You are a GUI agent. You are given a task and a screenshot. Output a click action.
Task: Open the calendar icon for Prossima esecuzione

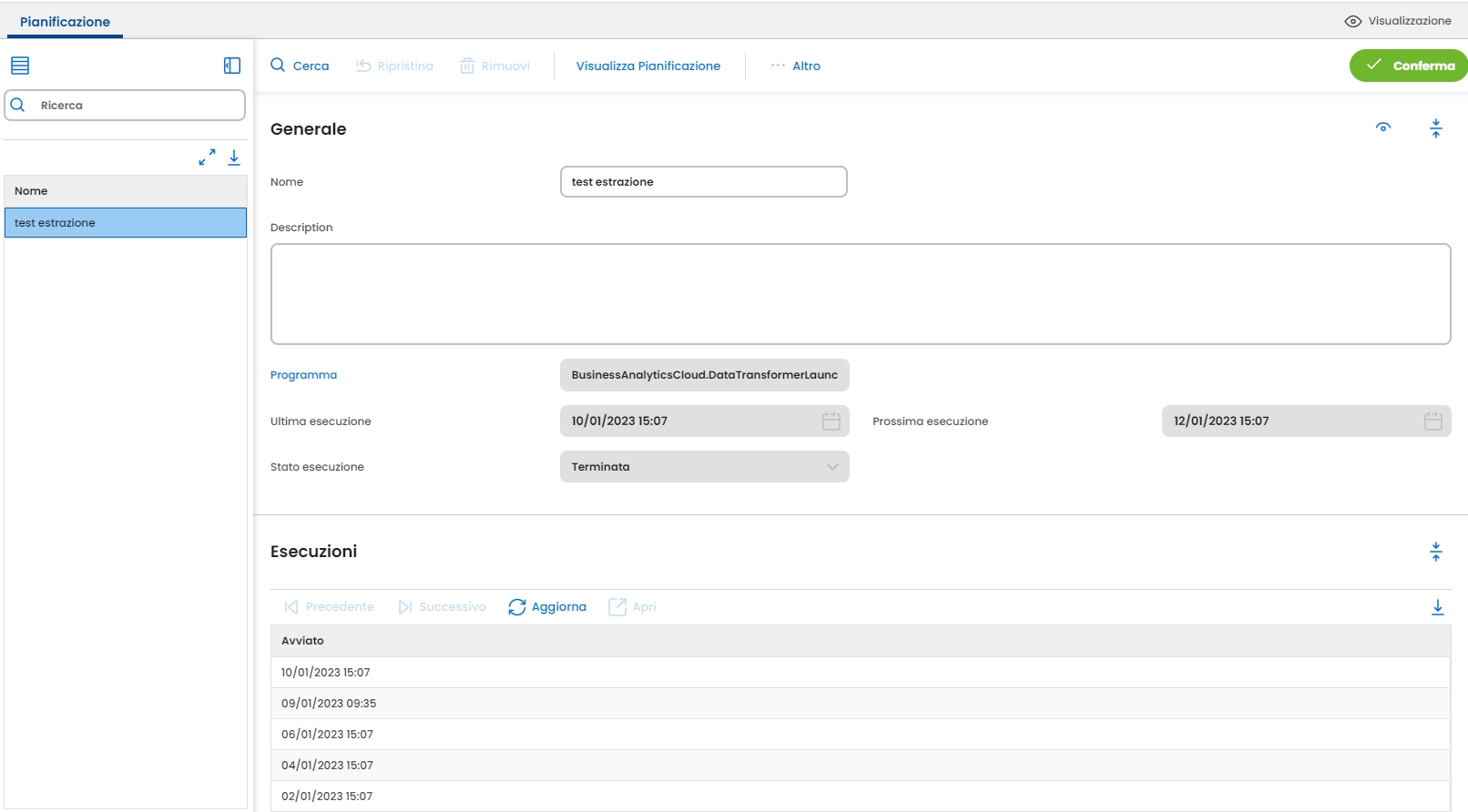pos(1432,421)
